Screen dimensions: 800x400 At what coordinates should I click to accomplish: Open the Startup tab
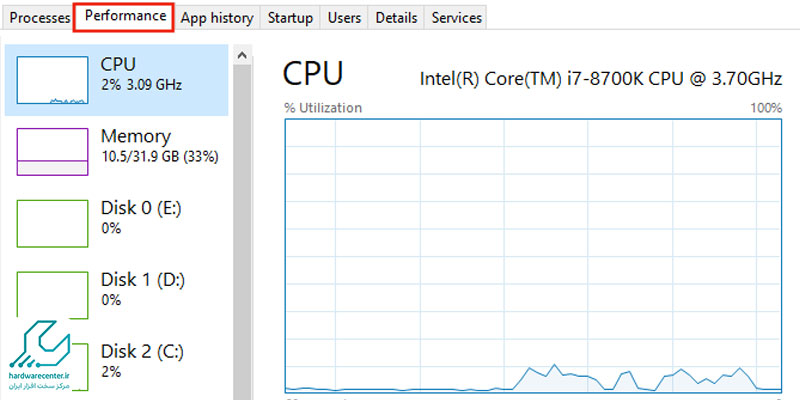click(290, 18)
